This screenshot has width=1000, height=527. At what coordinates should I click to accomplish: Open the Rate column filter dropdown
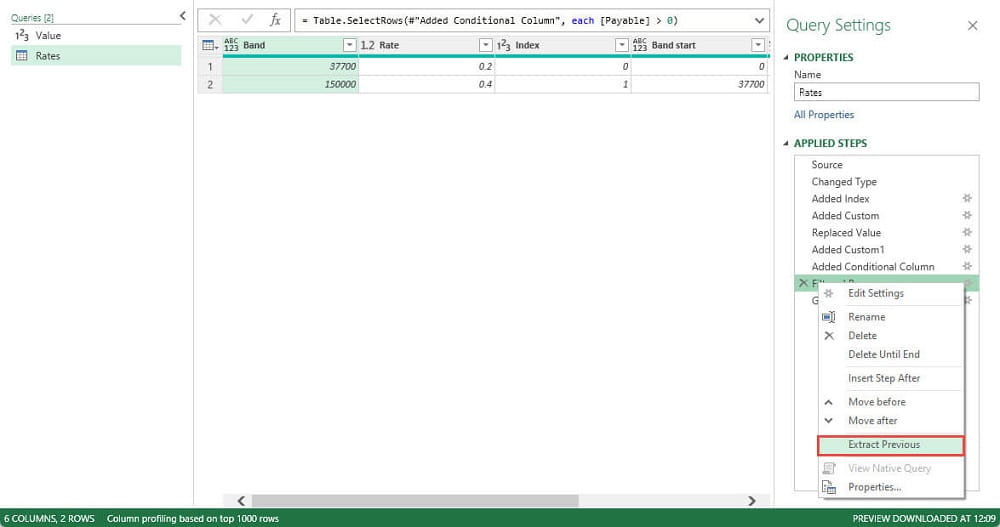pyautogui.click(x=485, y=45)
